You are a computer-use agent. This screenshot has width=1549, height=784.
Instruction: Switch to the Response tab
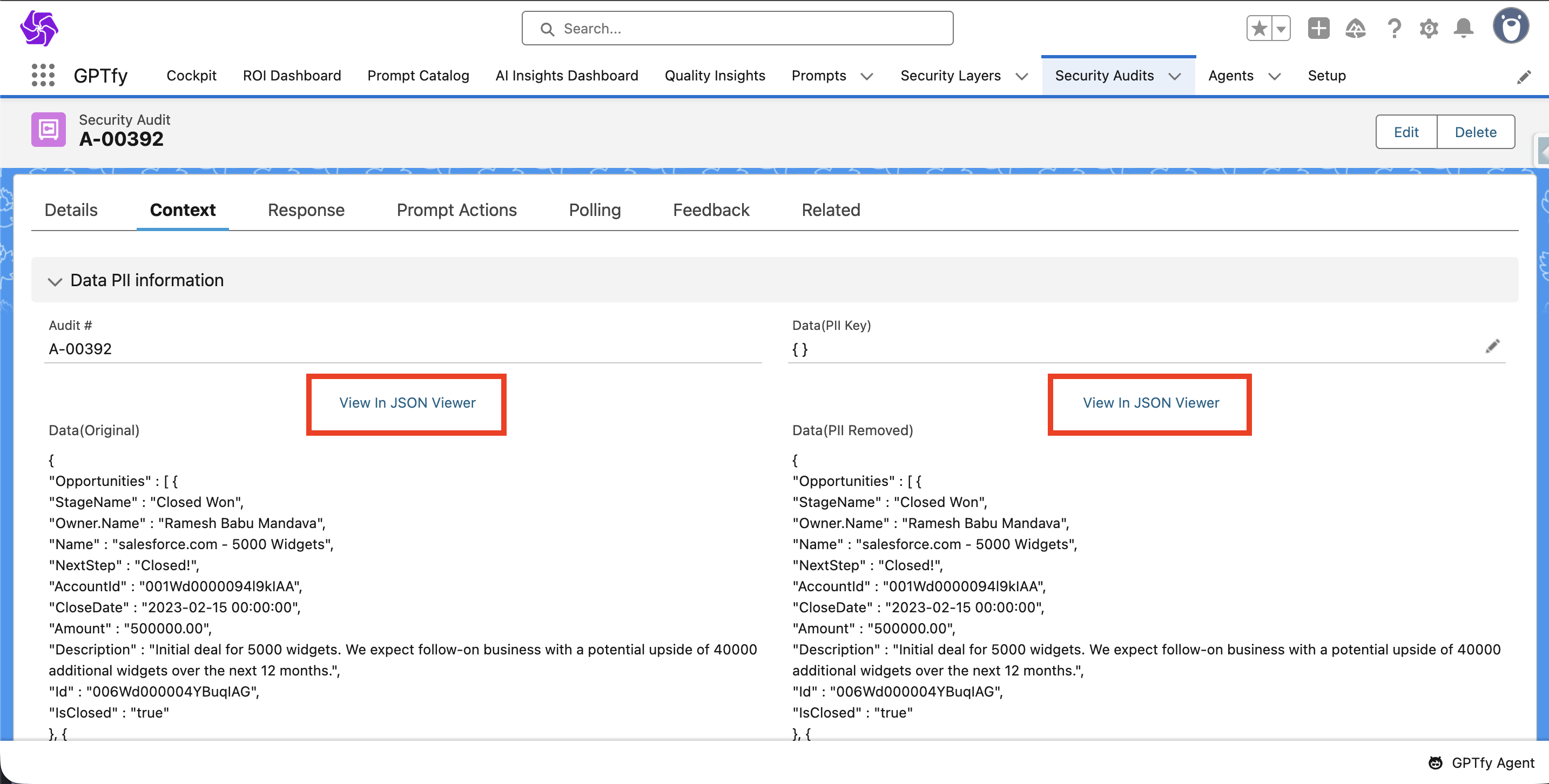(306, 210)
